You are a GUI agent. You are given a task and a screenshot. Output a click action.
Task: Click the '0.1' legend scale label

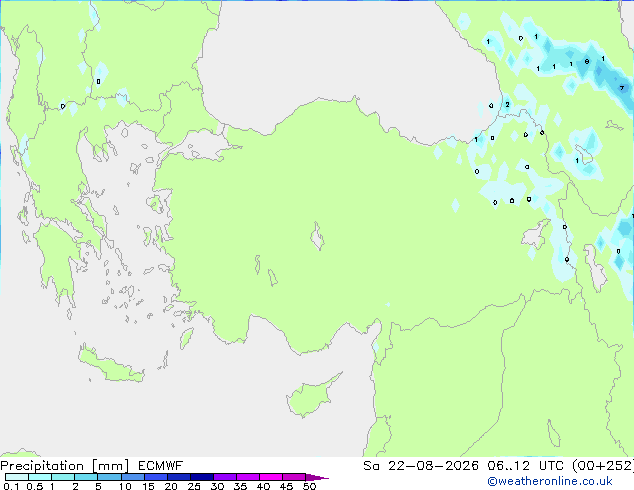click(x=11, y=486)
